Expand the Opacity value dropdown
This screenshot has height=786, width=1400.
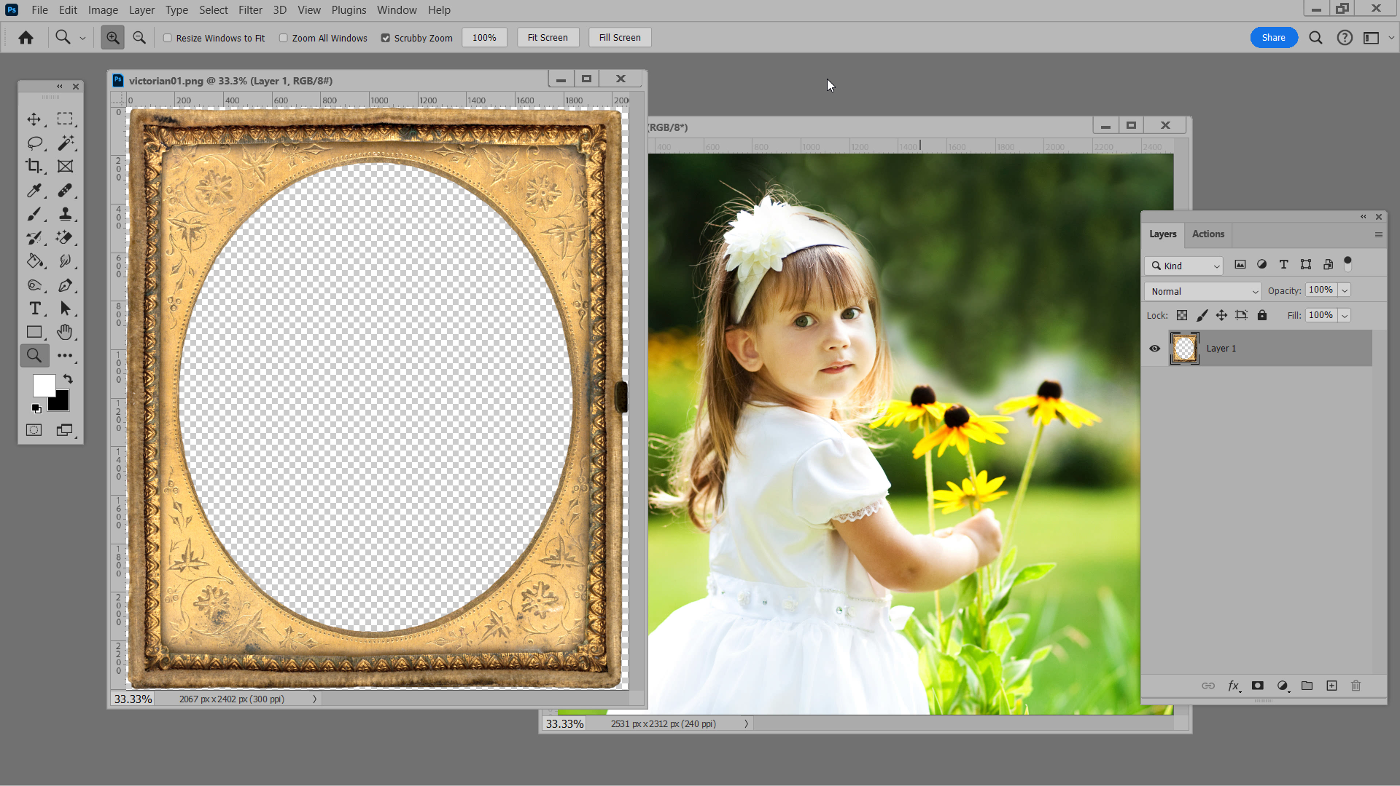coord(1344,290)
